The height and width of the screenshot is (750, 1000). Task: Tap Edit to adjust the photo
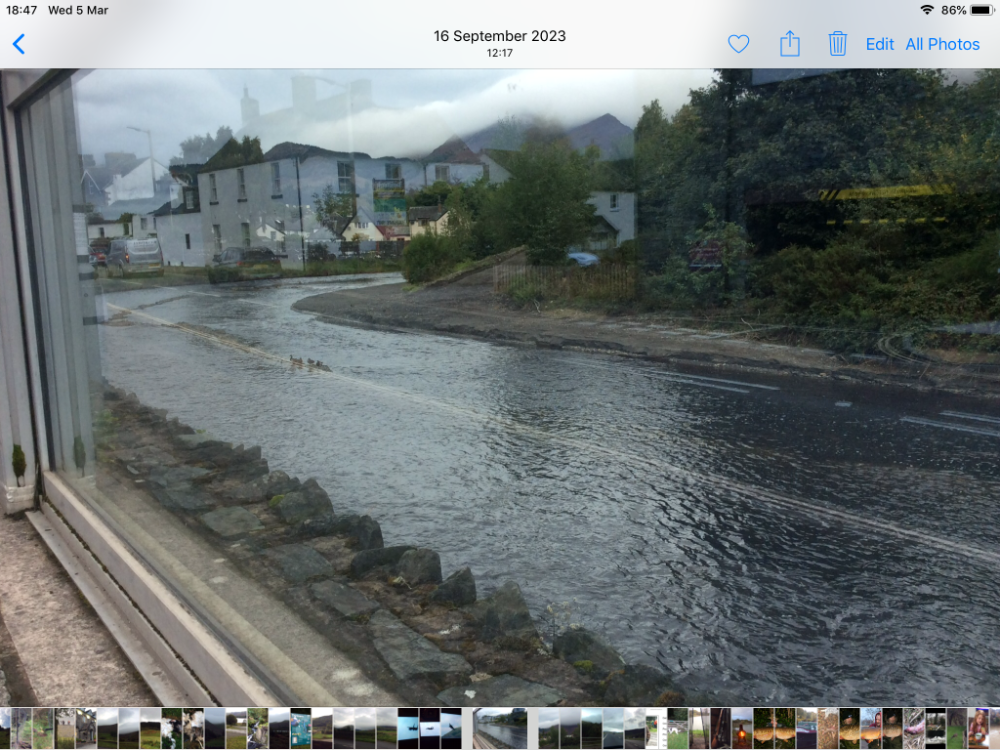coord(879,44)
